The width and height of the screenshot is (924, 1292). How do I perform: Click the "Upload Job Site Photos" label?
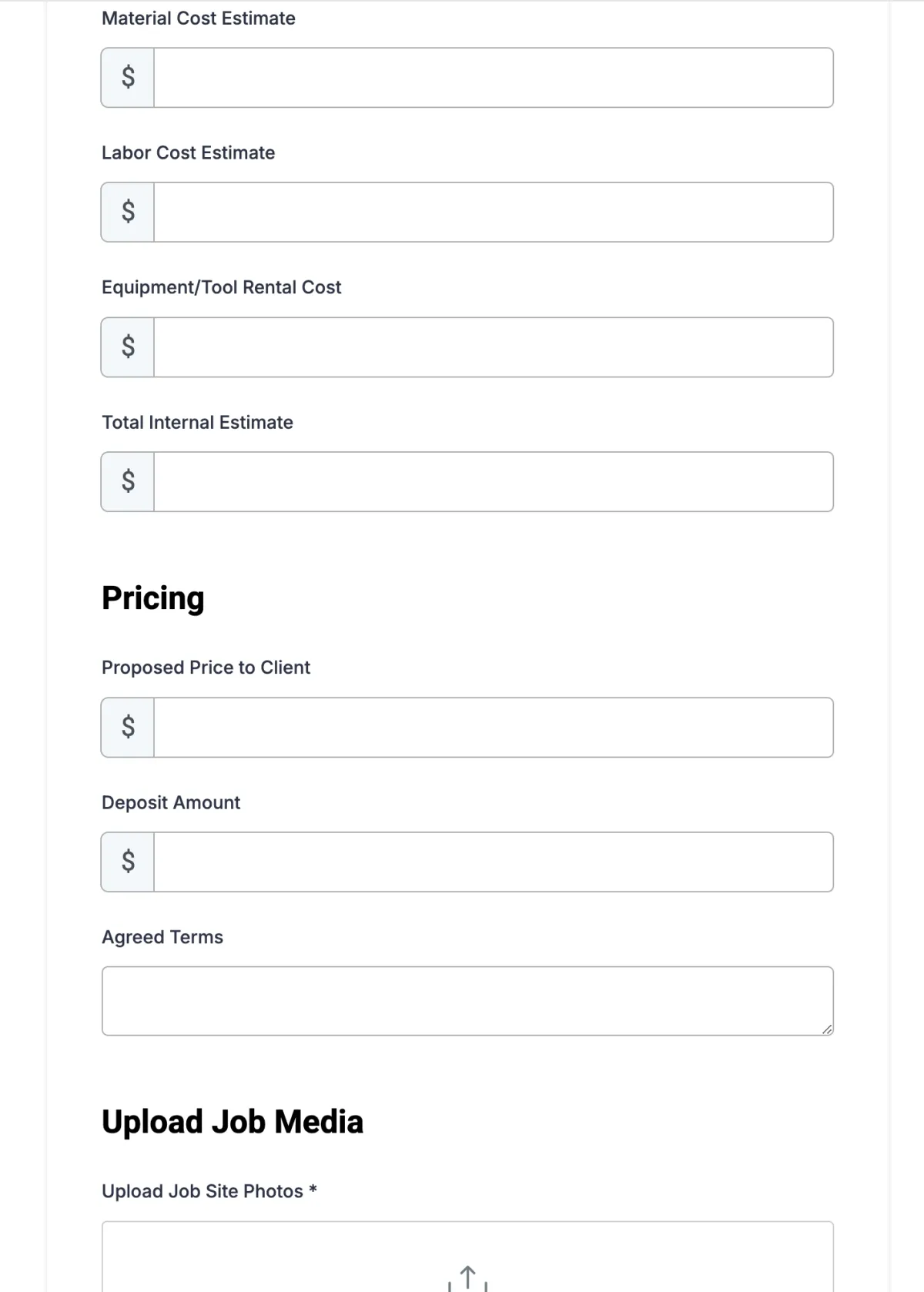[x=202, y=1191]
